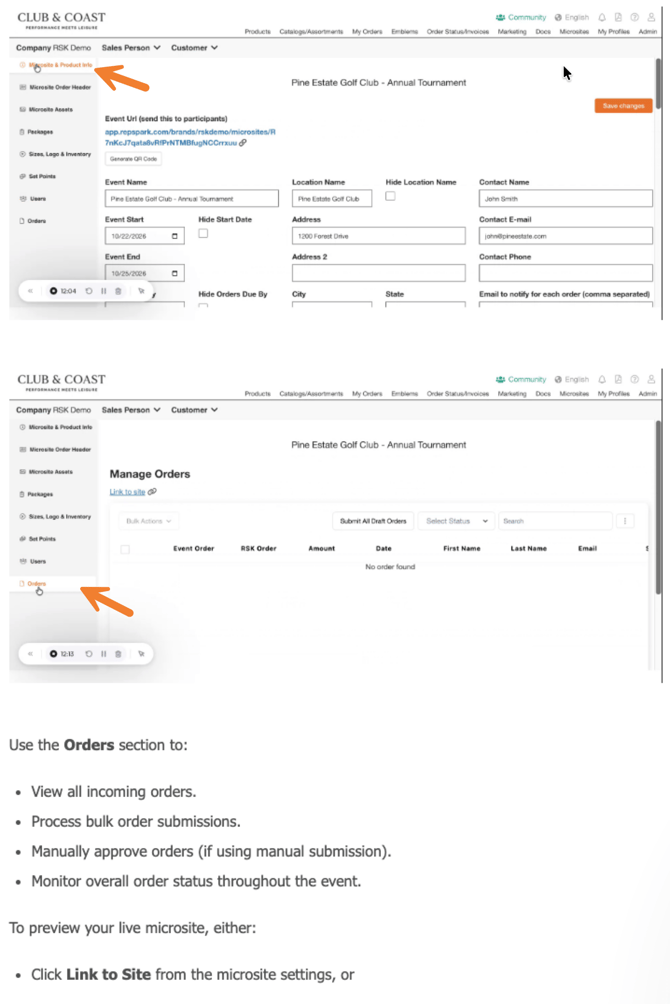This screenshot has width=670, height=1004.
Task: Click trash icon on recorder showing 12:04
Action: point(118,291)
